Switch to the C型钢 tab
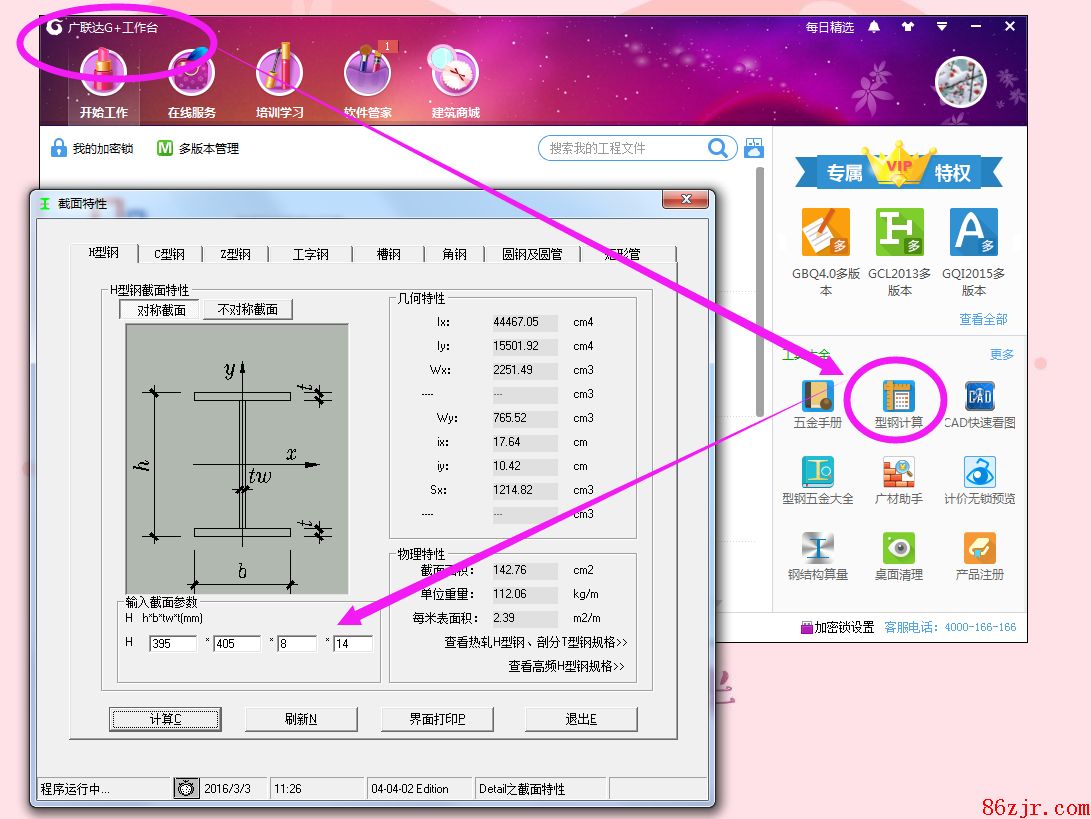The image size is (1091, 819). (169, 254)
